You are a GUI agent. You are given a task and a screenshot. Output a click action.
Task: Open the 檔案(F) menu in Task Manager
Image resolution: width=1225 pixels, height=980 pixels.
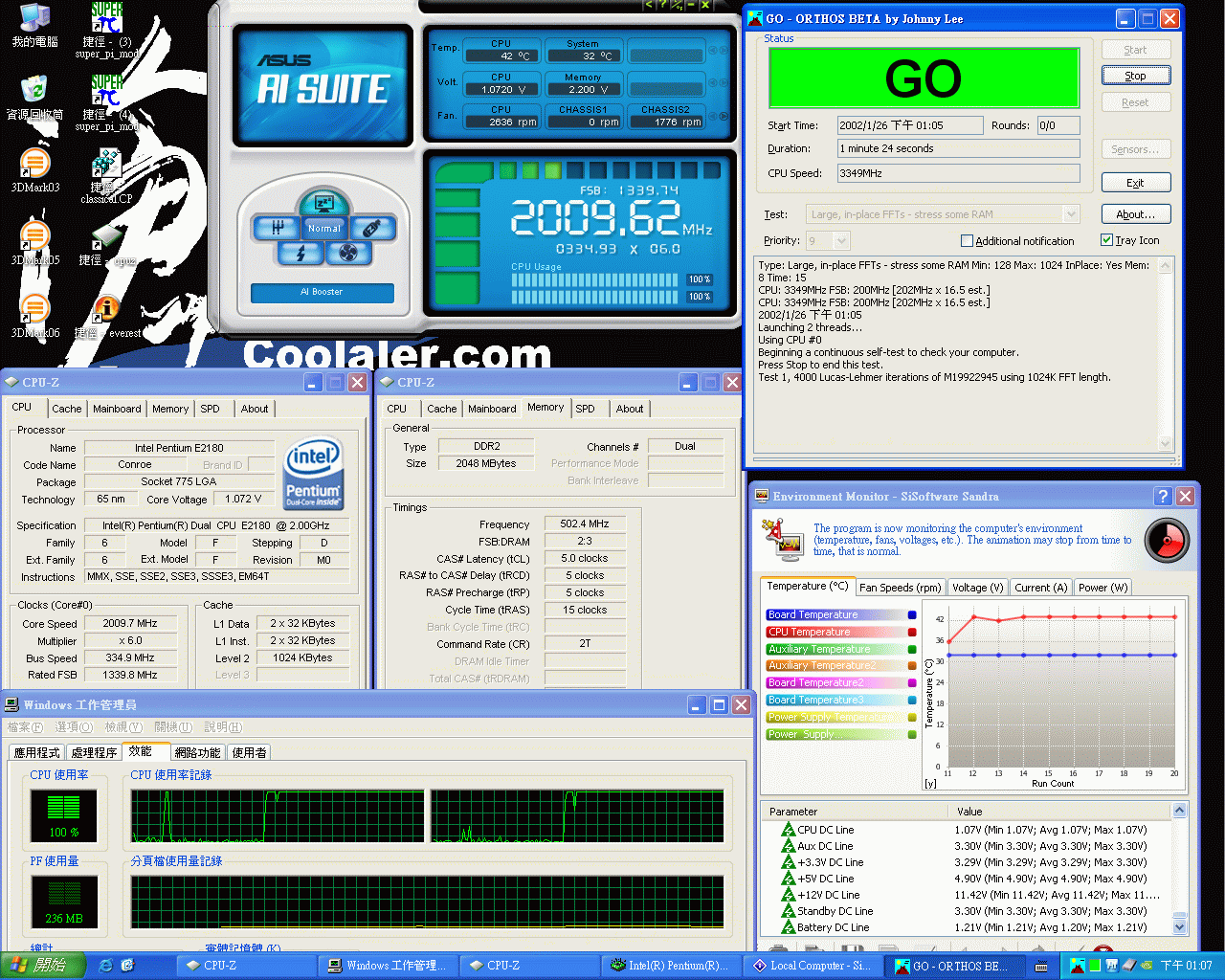point(25,727)
